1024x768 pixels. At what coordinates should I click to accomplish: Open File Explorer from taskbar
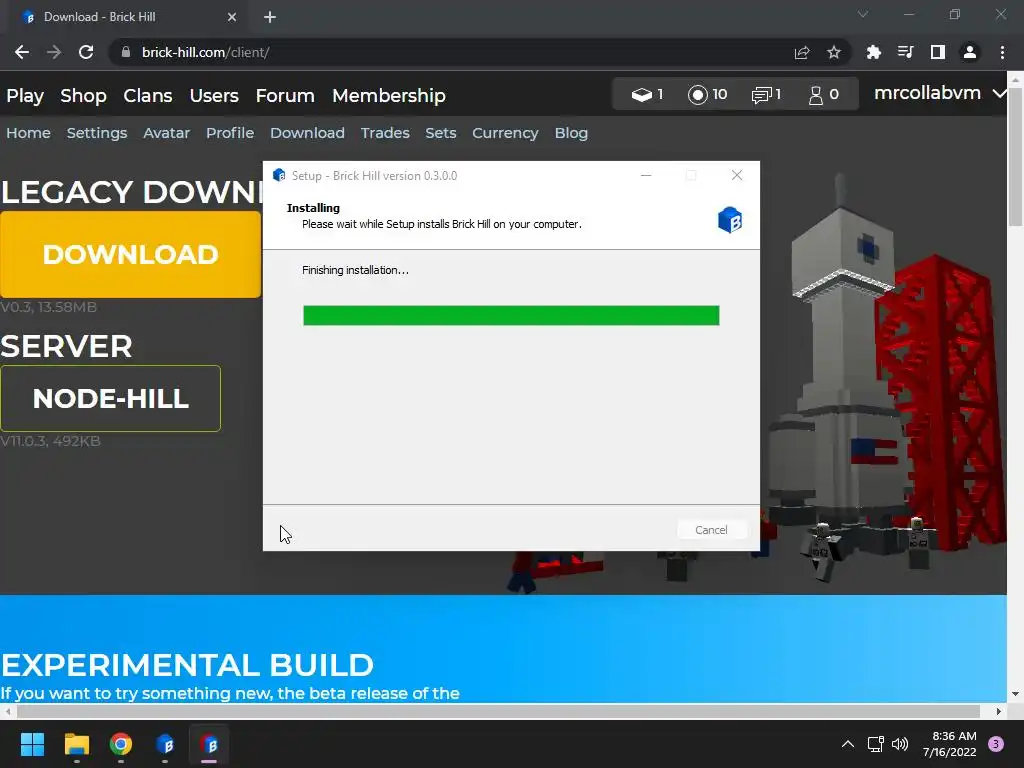tap(76, 744)
